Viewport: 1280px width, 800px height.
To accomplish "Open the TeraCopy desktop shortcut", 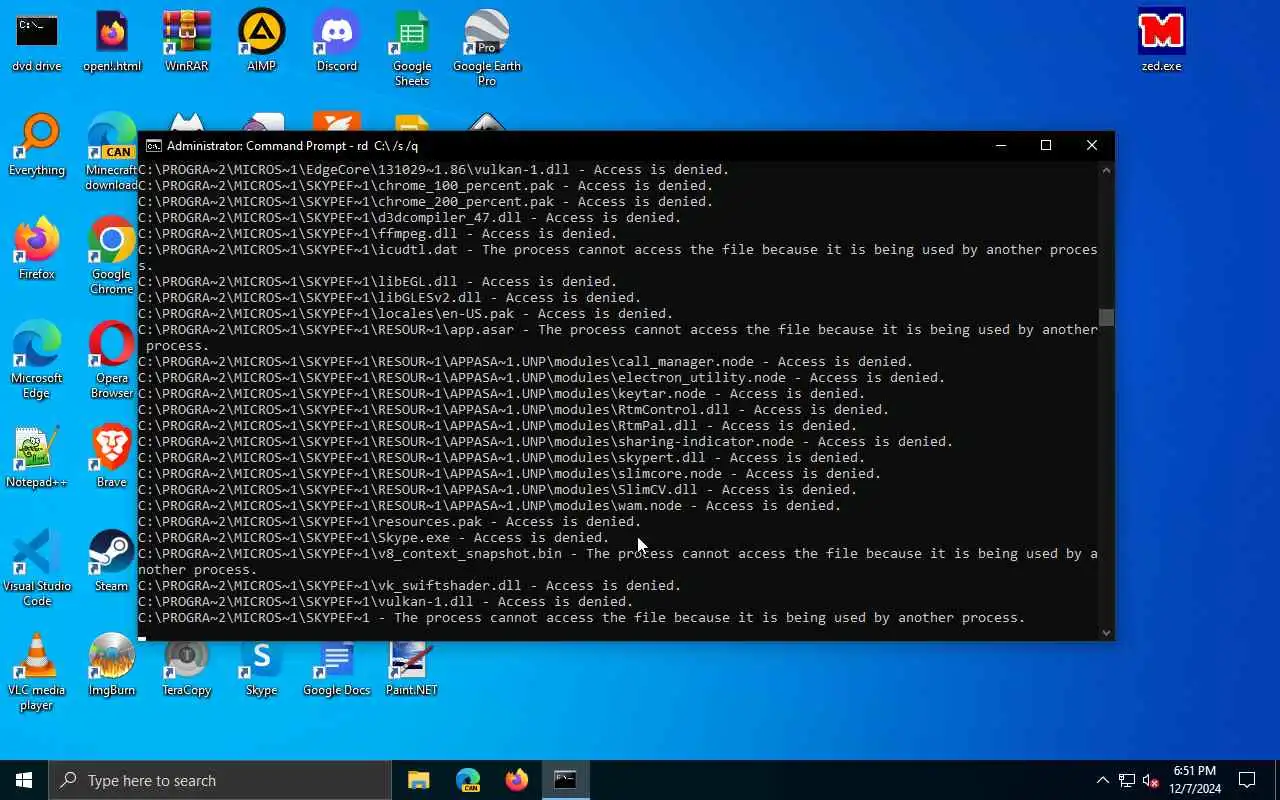I will (x=187, y=666).
